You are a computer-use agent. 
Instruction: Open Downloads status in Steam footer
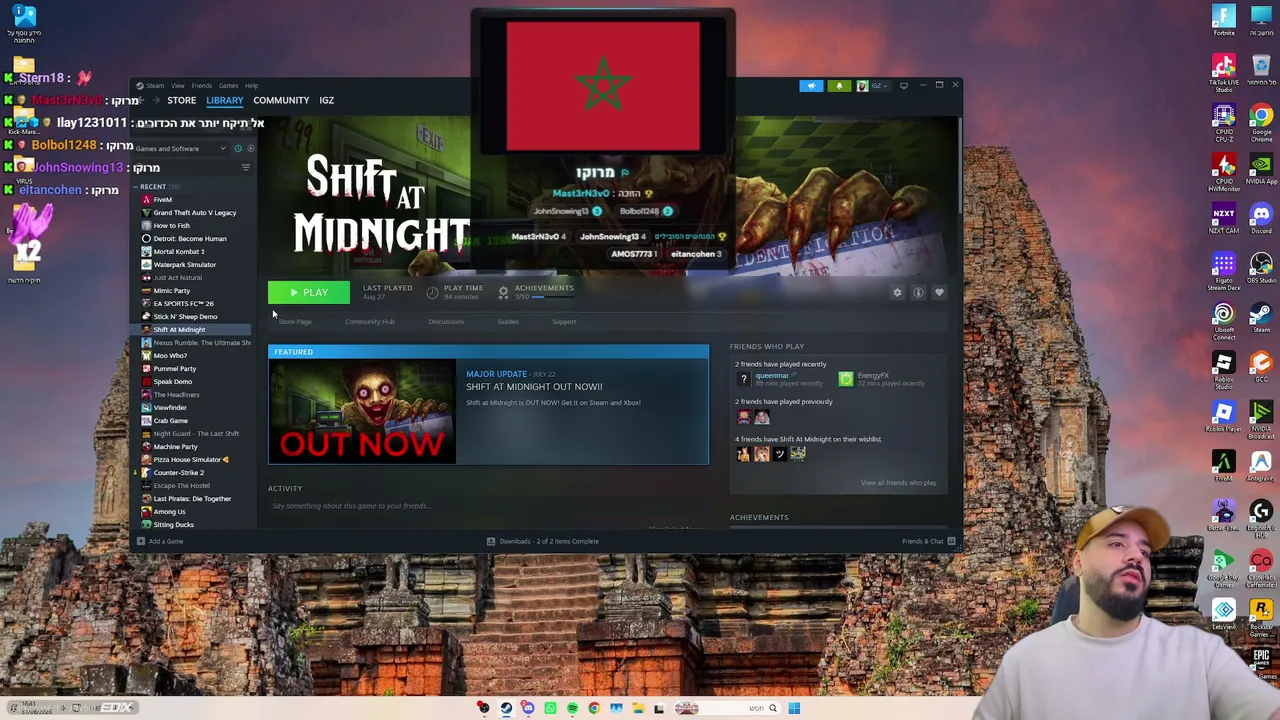(x=543, y=542)
